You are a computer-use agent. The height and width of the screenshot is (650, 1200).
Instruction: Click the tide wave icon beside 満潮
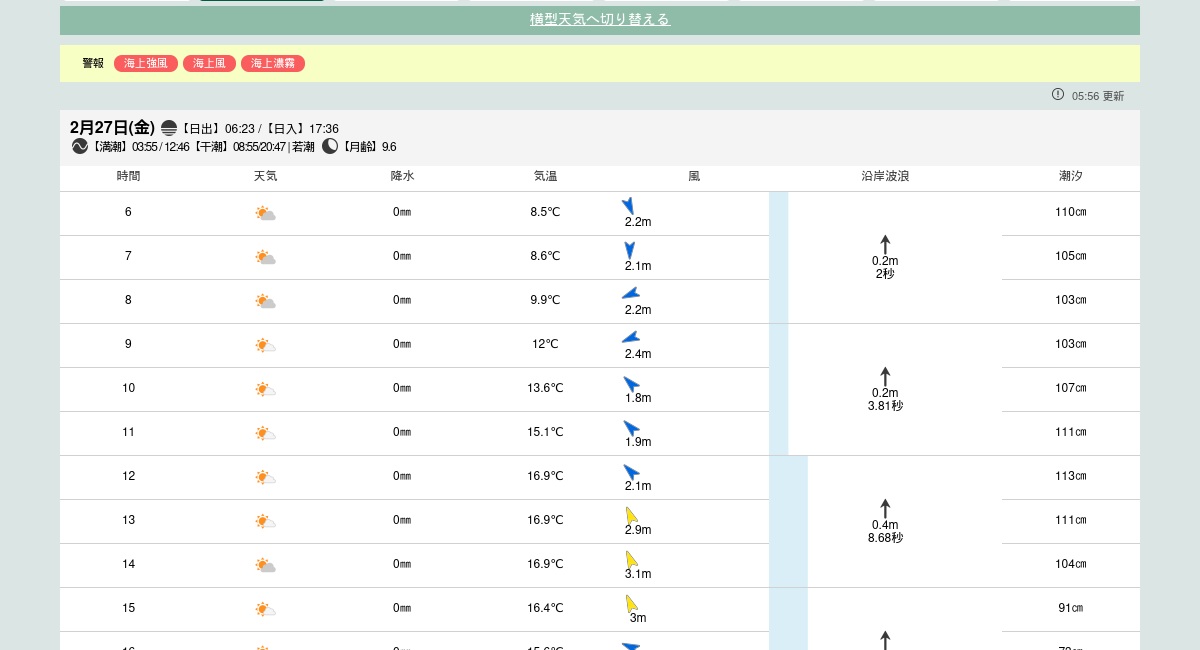[80, 146]
